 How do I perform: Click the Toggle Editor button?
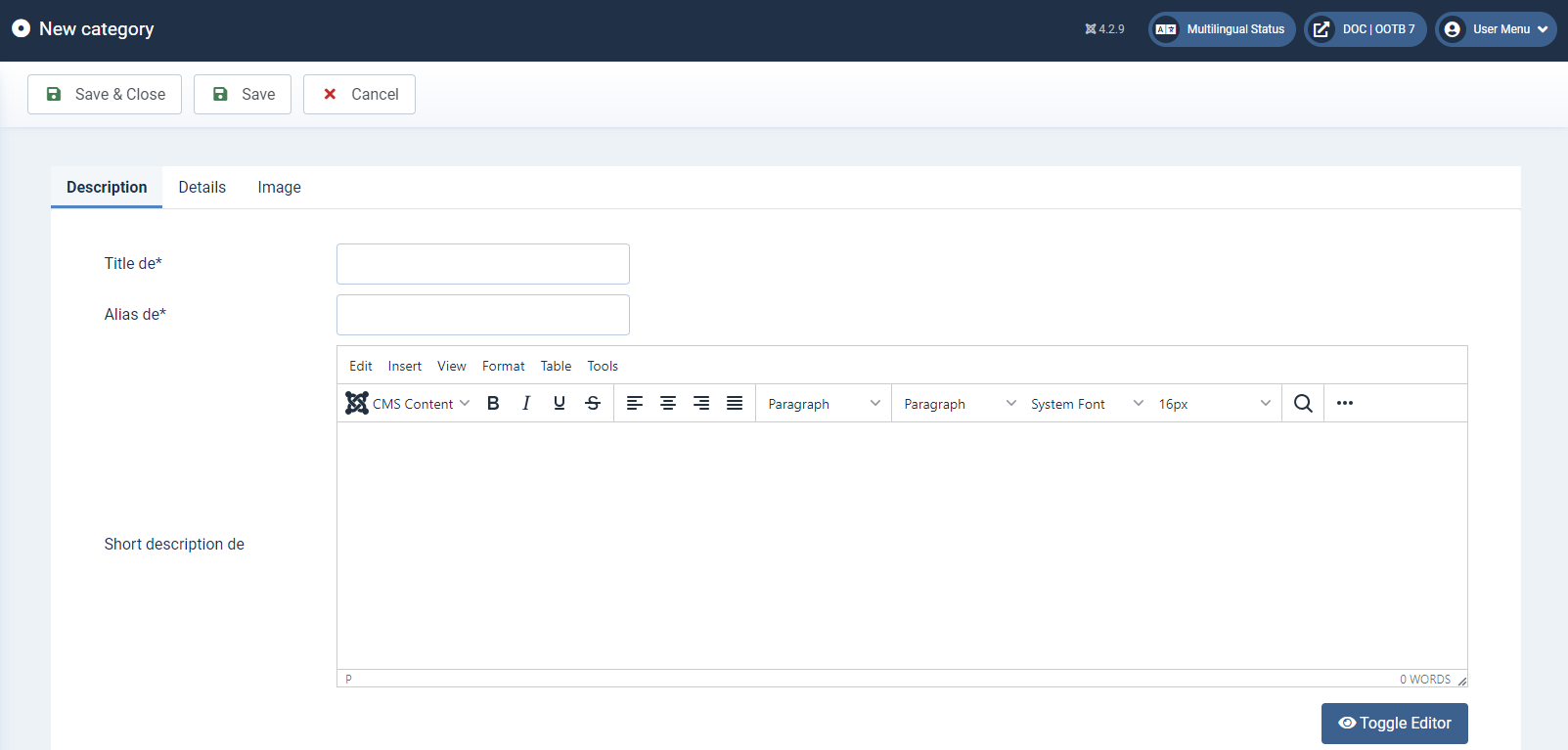1395,724
